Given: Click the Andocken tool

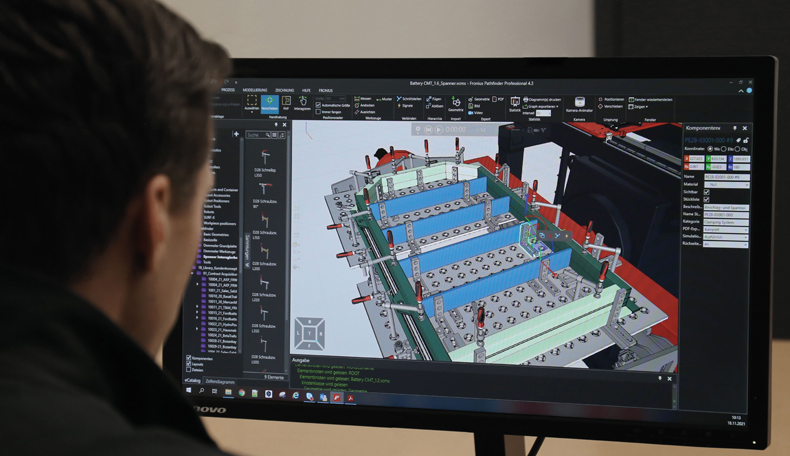Looking at the screenshot, I should point(365,105).
